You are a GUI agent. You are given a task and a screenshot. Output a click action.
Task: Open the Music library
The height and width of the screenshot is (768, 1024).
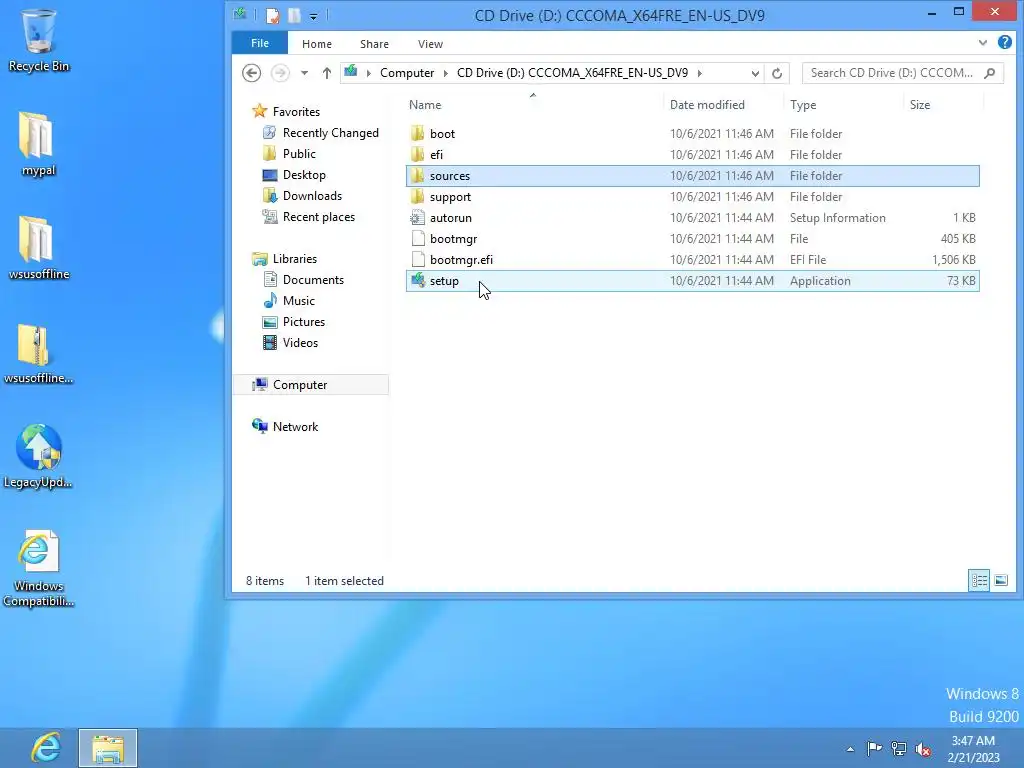pyautogui.click(x=298, y=300)
